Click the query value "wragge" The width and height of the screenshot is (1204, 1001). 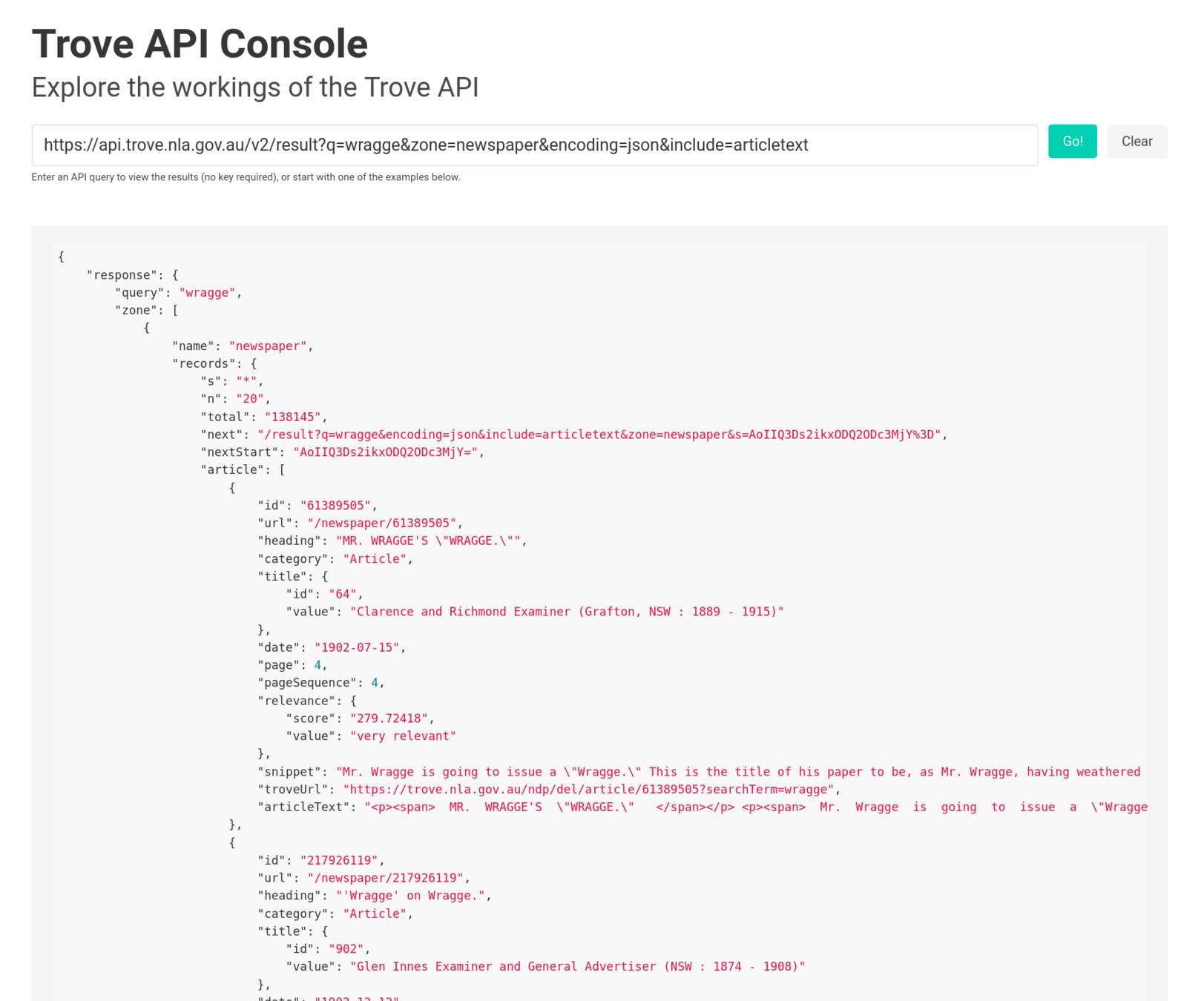(x=207, y=293)
